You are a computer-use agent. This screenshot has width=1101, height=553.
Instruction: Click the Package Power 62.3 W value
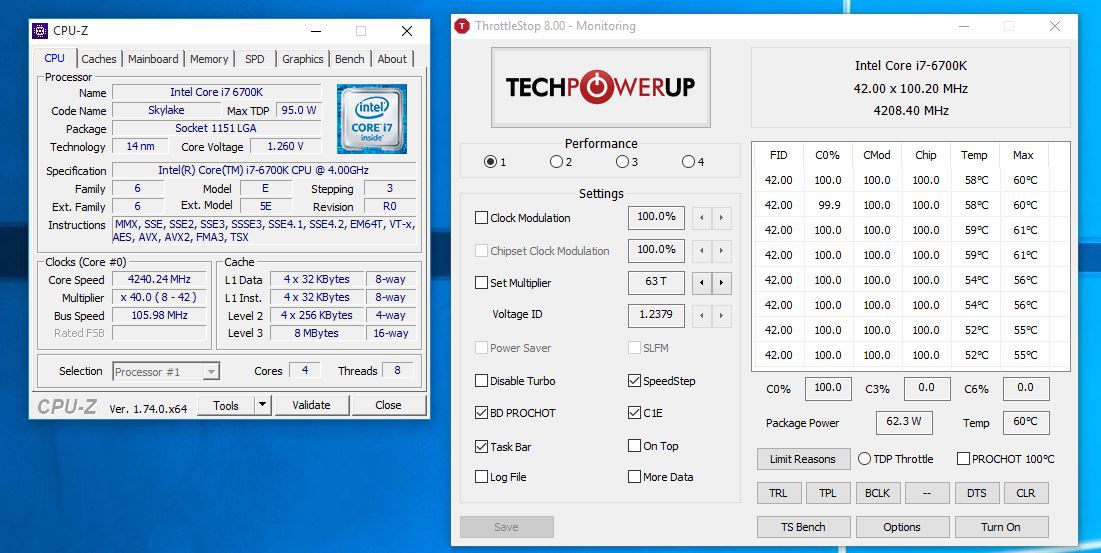(x=904, y=422)
